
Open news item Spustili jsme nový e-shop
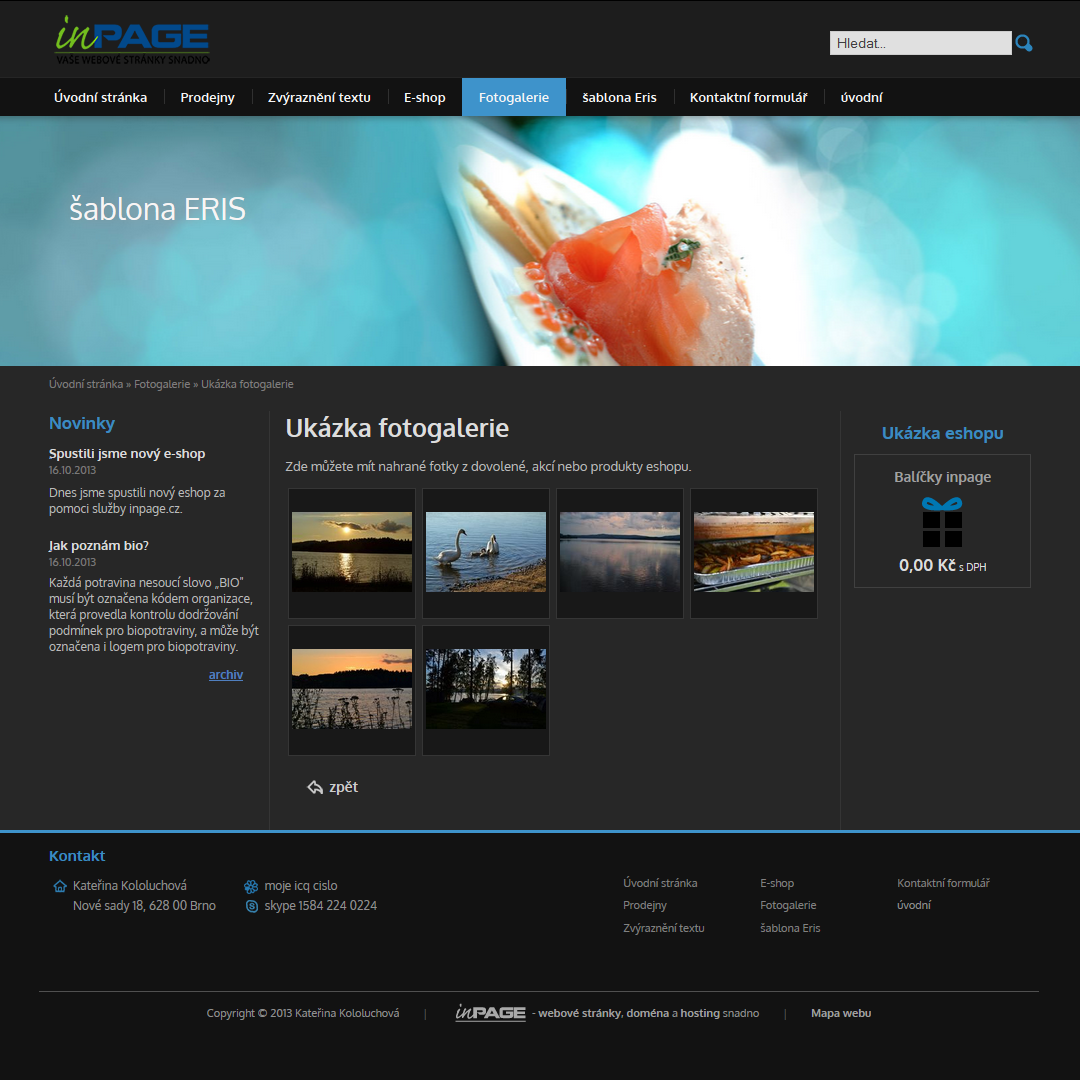pos(127,453)
